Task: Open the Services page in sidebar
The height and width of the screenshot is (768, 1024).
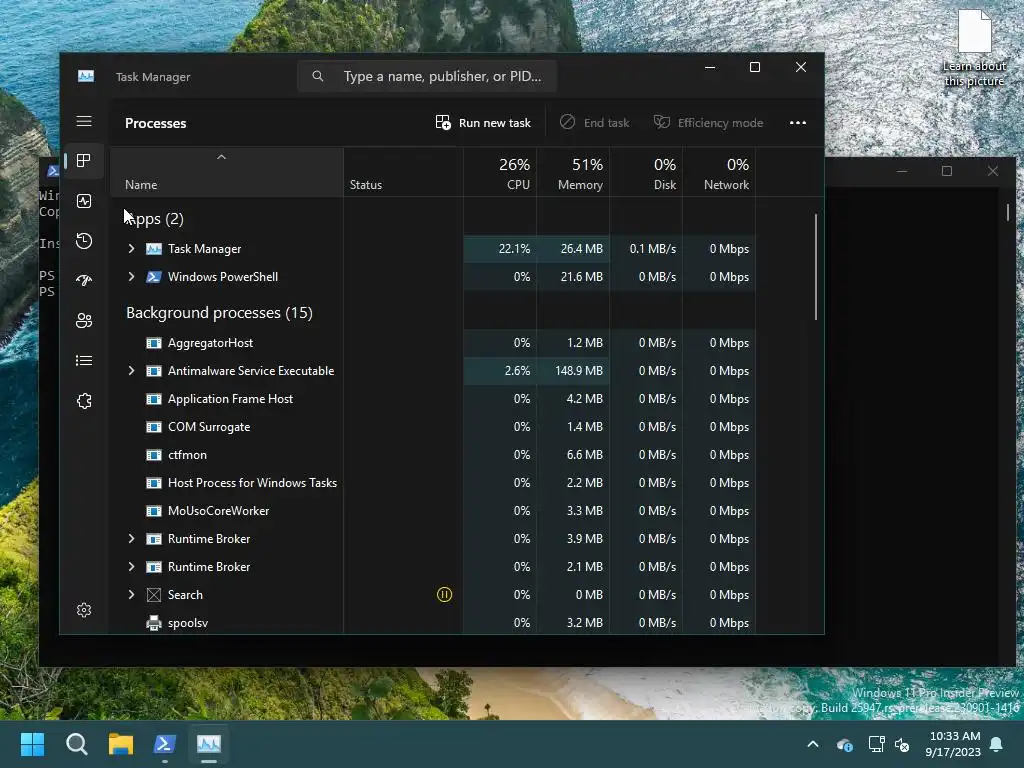Action: 84,401
